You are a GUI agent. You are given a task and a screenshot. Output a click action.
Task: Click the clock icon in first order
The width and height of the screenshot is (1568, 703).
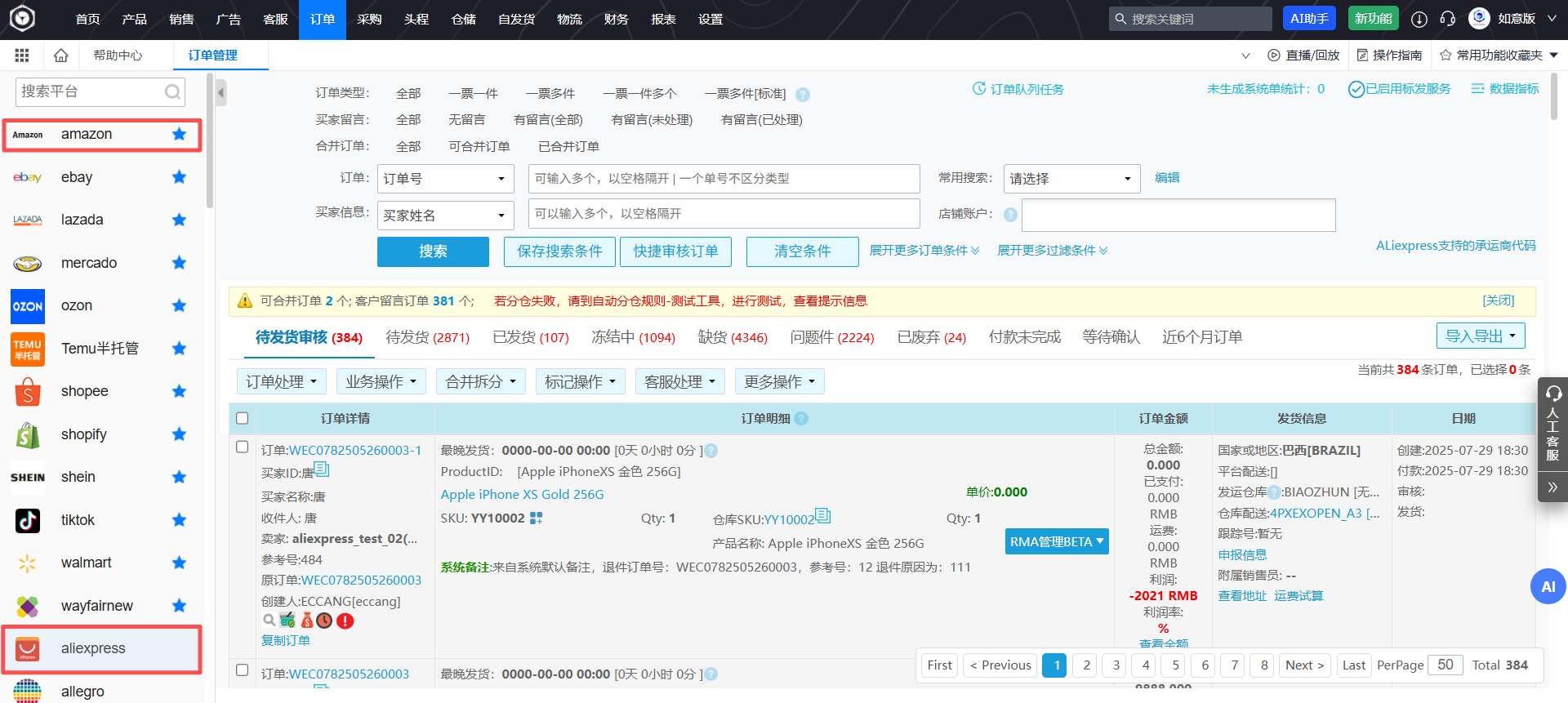(x=325, y=621)
